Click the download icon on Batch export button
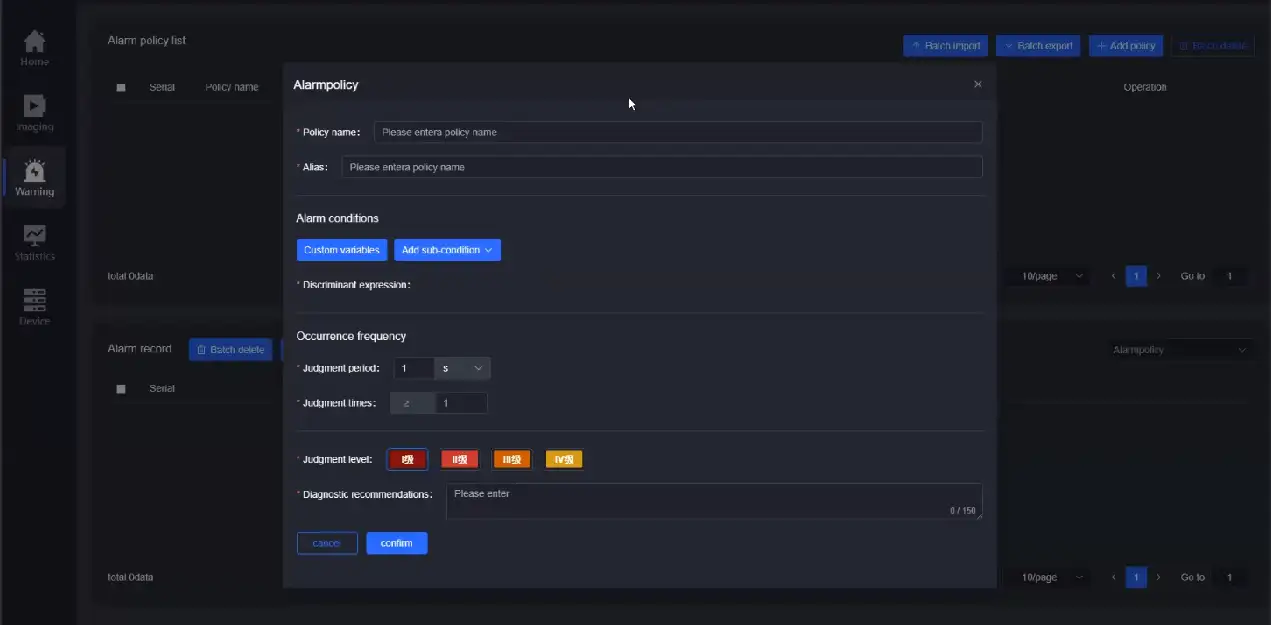Viewport: 1271px width, 625px height. point(1010,45)
